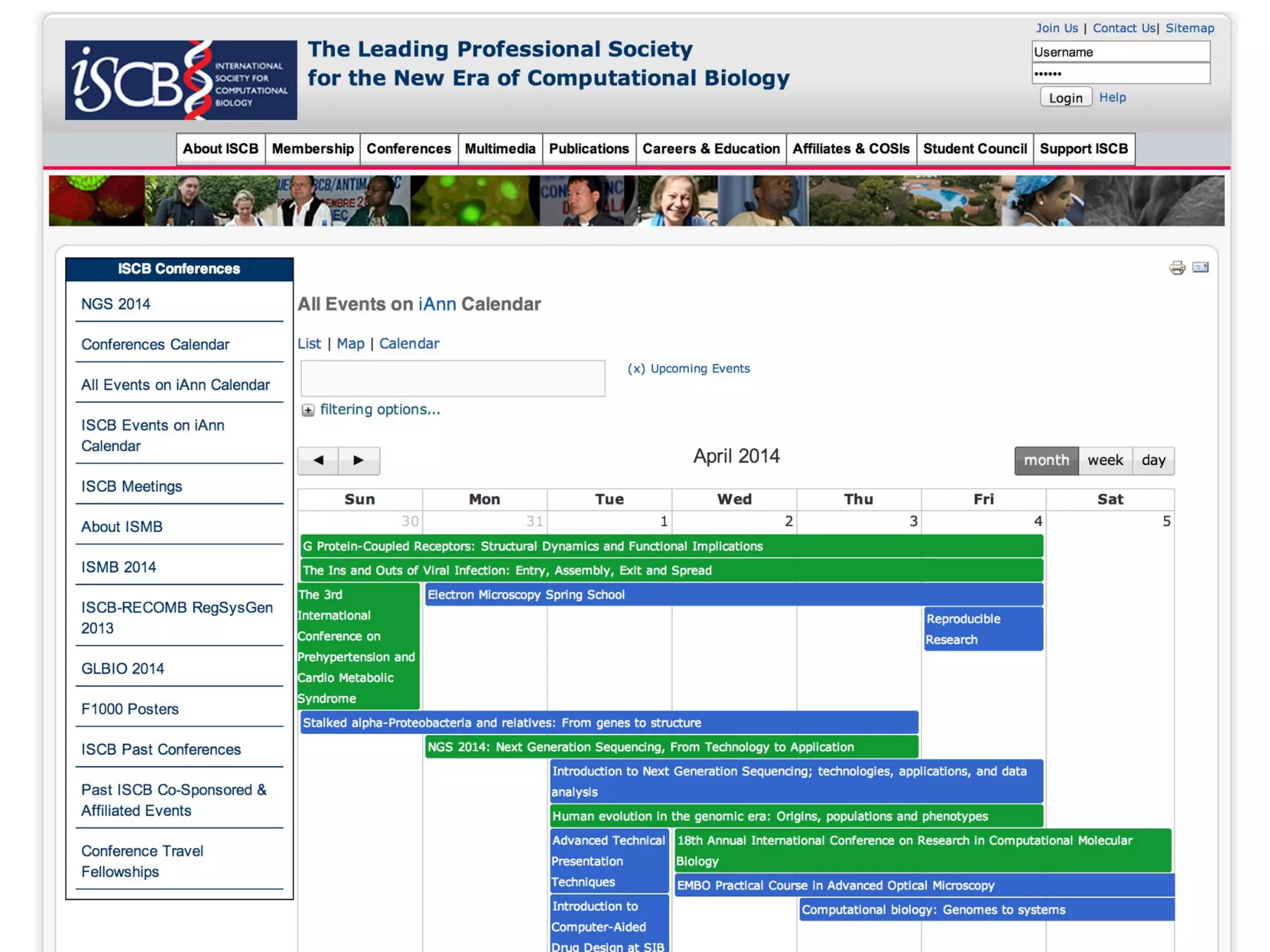The height and width of the screenshot is (952, 1270).
Task: Remove the Upcoming Events filter
Action: coord(636,369)
